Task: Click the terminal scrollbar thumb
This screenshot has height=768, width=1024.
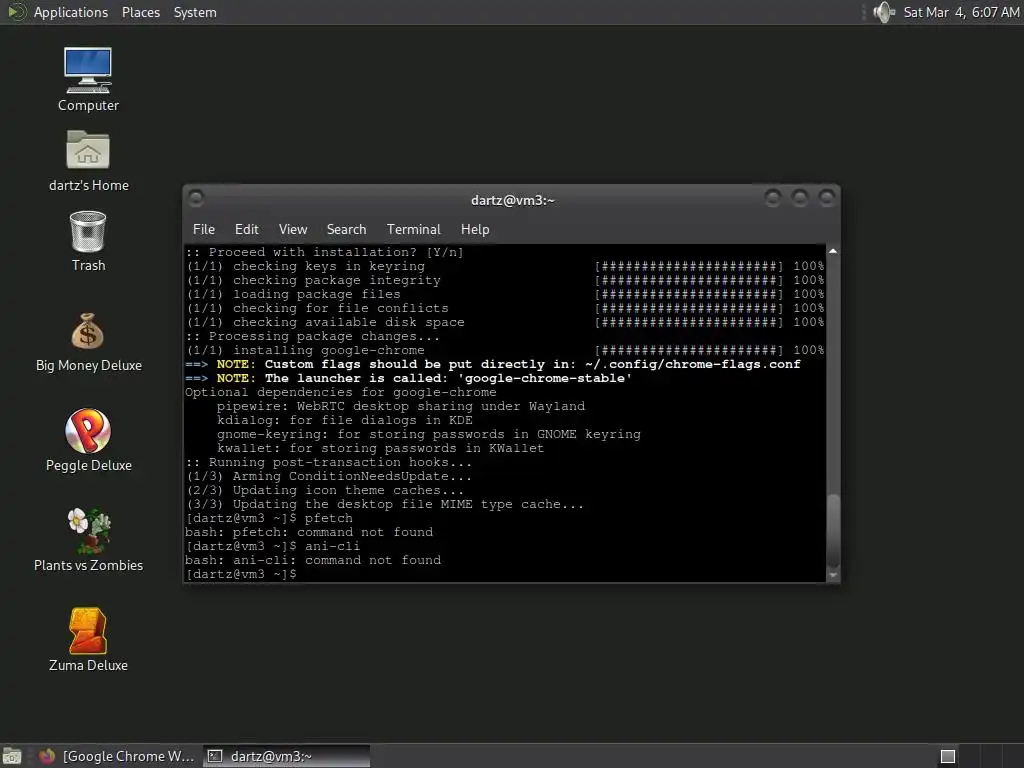Action: point(833,531)
